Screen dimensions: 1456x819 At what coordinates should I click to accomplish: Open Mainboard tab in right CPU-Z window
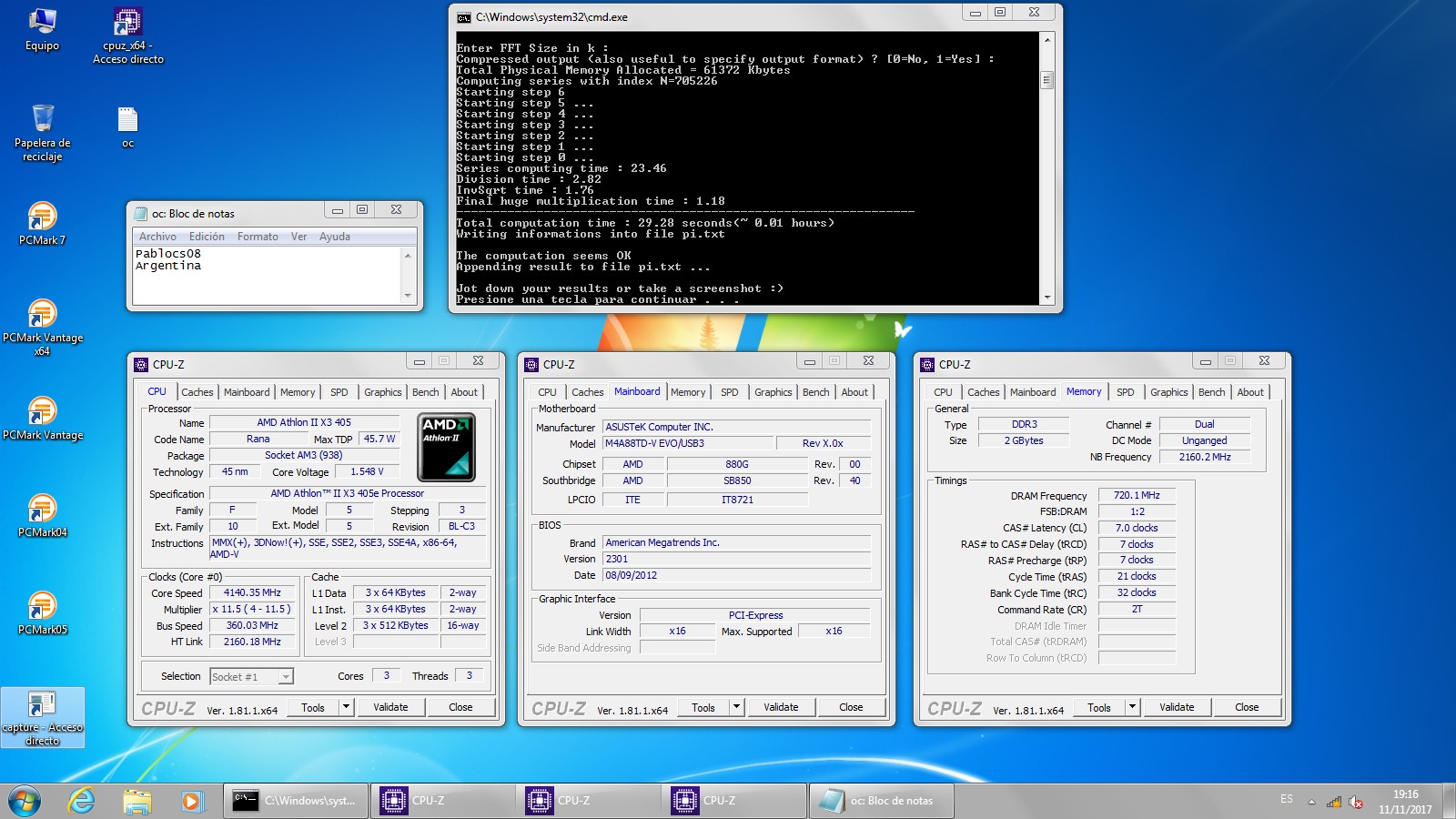1033,392
